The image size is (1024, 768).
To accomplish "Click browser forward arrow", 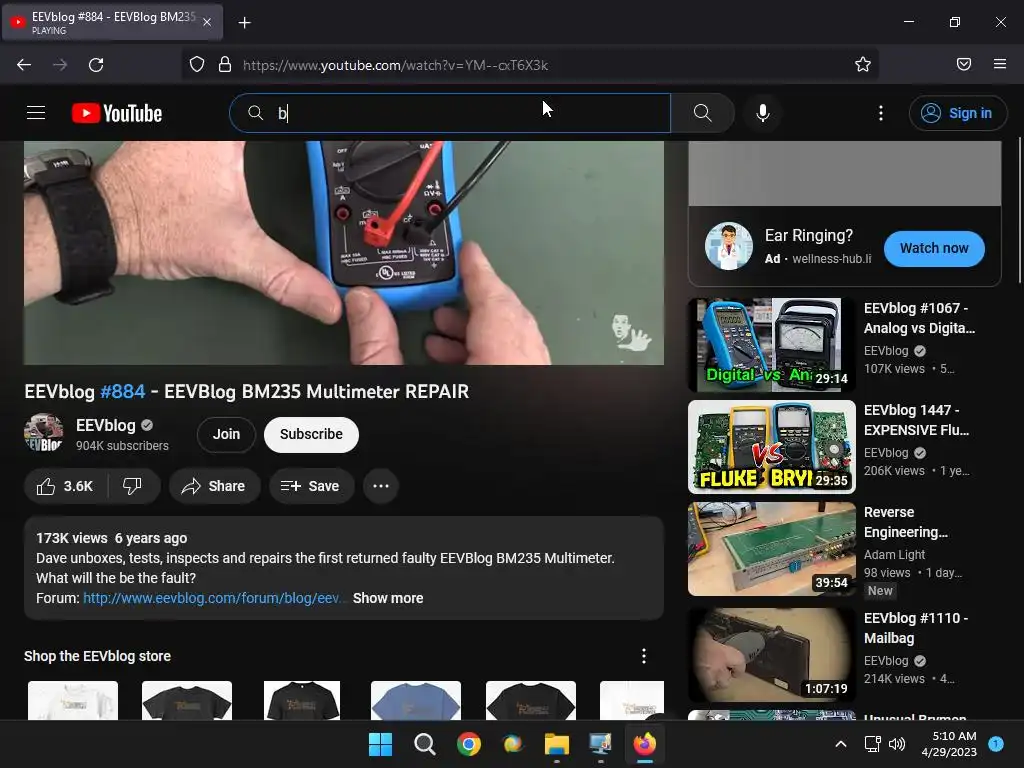I will (60, 65).
